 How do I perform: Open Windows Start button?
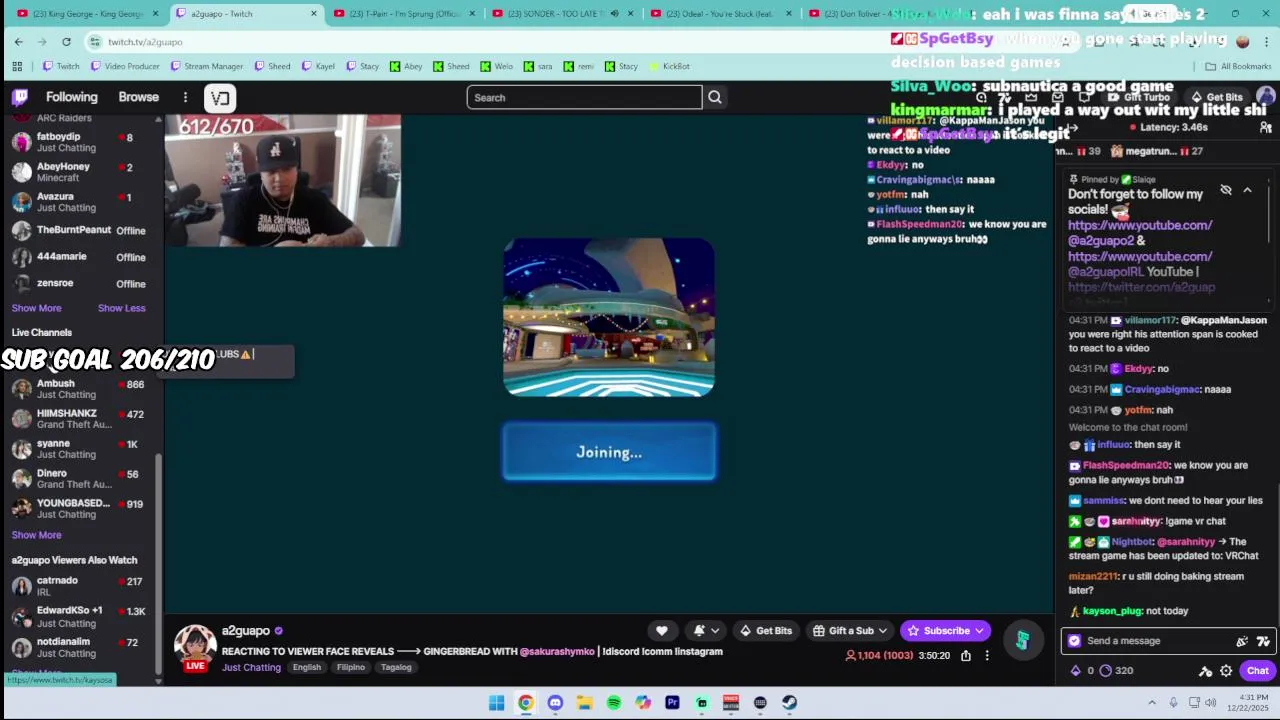pyautogui.click(x=496, y=703)
